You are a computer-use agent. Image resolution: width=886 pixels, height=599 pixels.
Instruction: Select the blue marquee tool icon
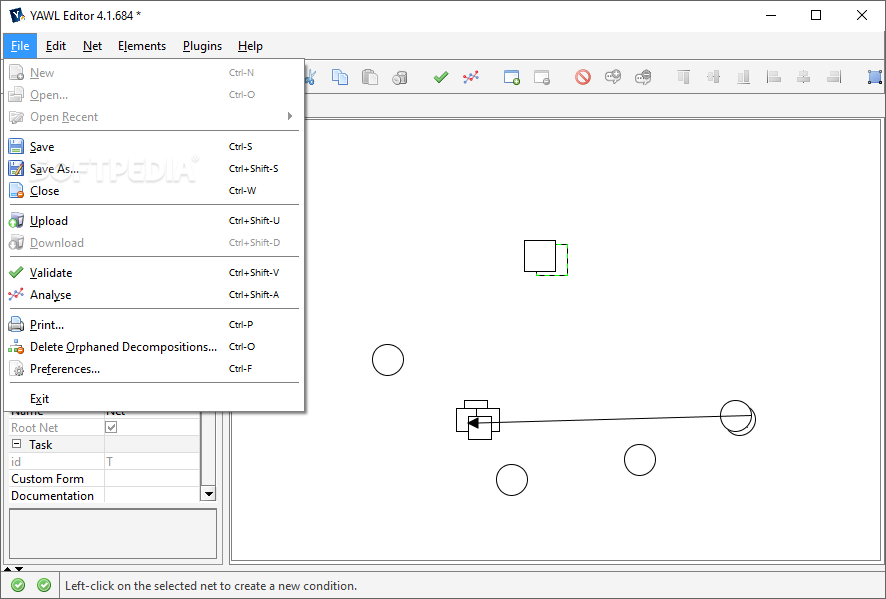click(x=875, y=77)
